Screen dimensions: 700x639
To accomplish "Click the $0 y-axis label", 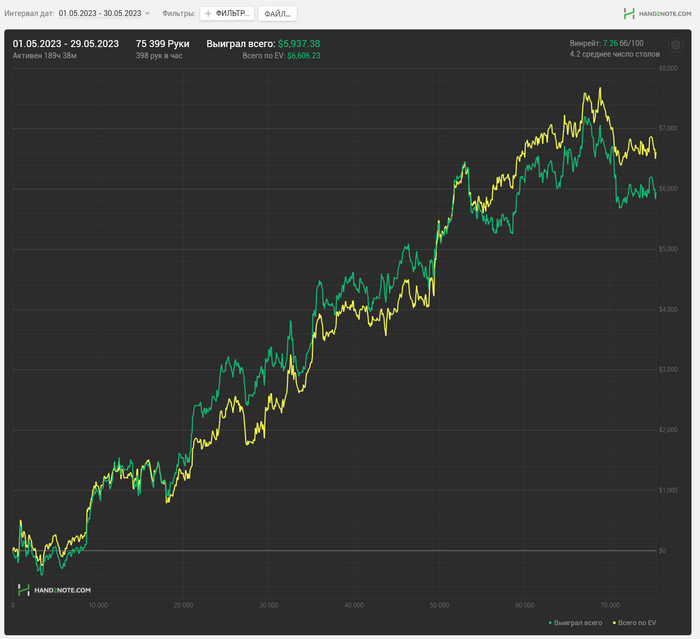I will pyautogui.click(x=662, y=551).
